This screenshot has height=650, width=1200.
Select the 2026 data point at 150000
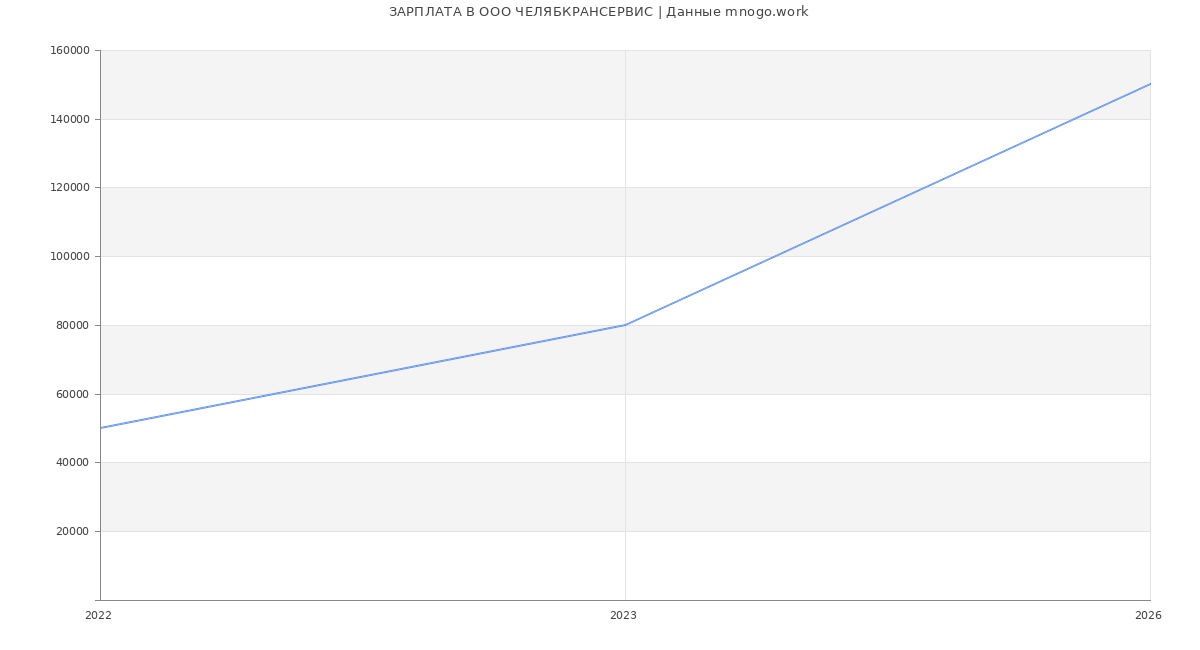[x=1149, y=84]
